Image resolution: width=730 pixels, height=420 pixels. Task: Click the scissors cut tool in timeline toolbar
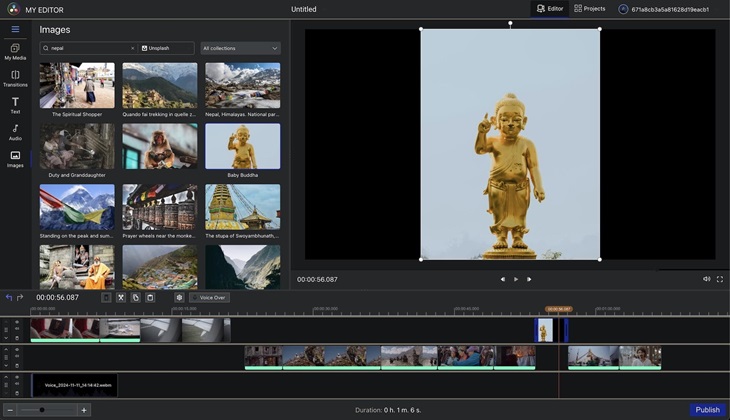tap(120, 297)
